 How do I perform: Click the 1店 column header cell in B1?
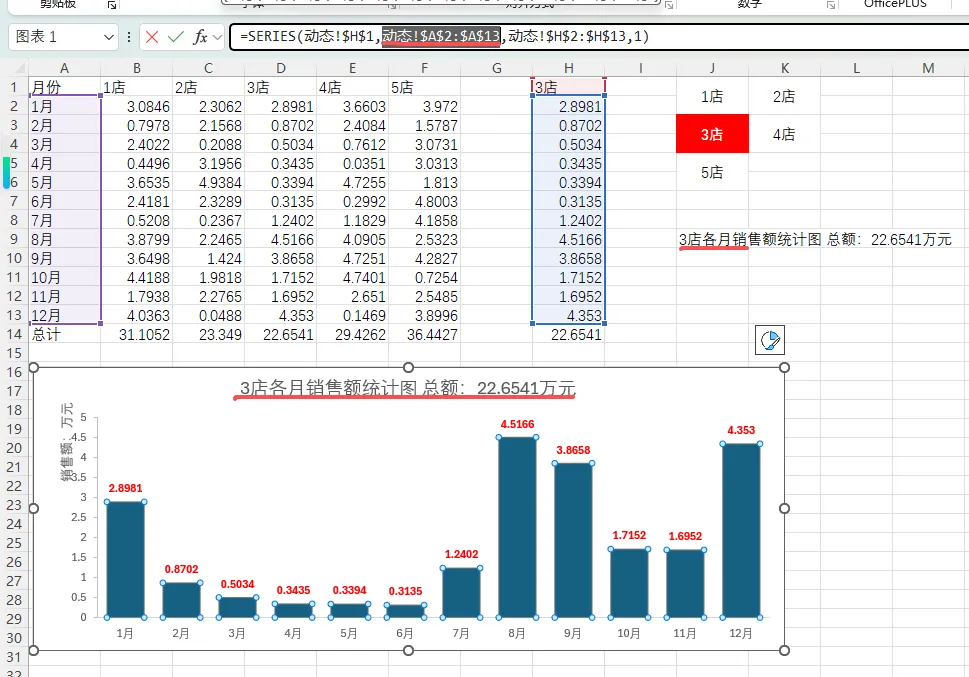[137, 87]
